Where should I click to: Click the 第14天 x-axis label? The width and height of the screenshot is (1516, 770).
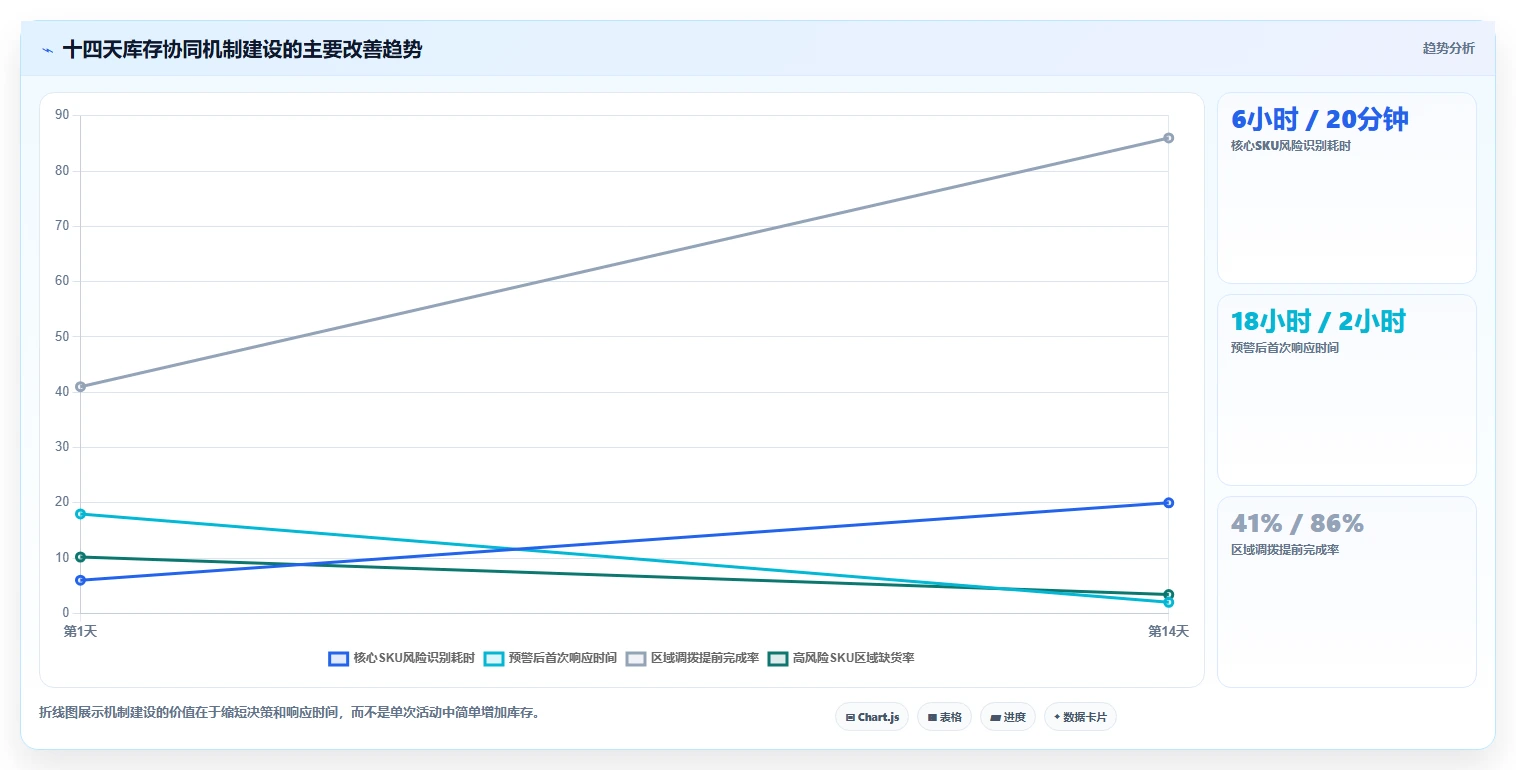[x=1168, y=631]
